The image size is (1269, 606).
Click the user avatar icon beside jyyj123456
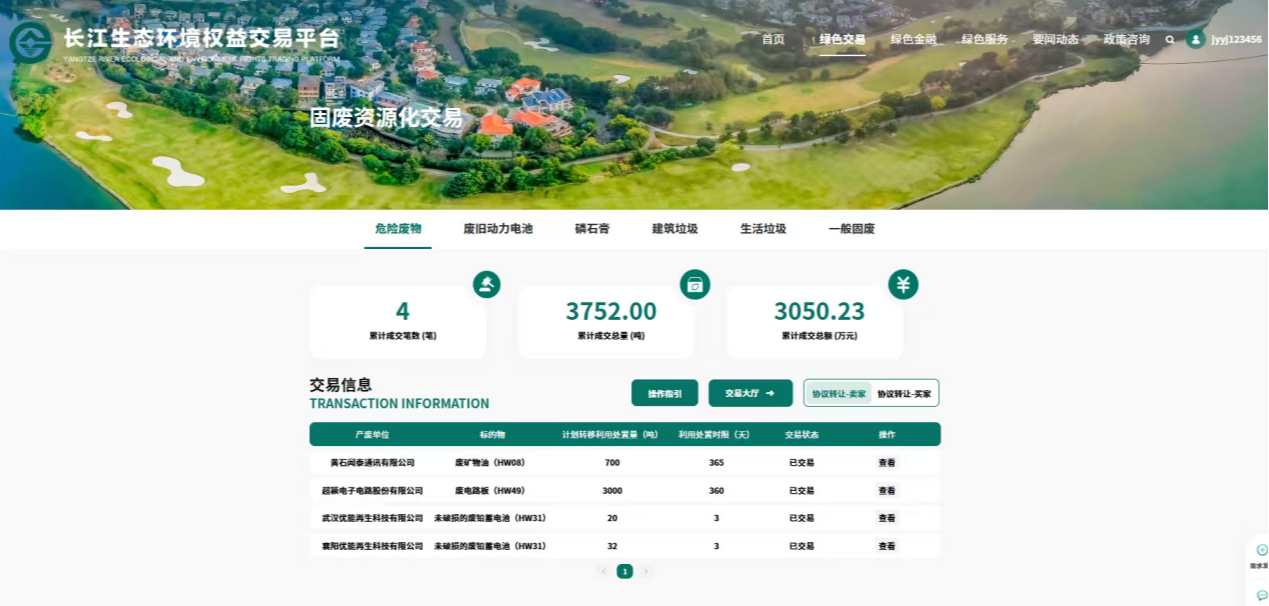click(x=1195, y=40)
